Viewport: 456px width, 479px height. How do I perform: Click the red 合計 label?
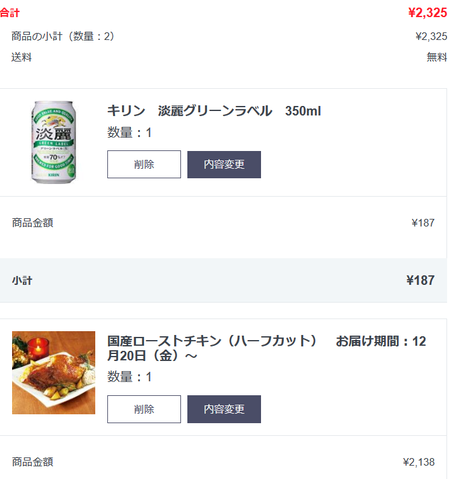(10, 13)
